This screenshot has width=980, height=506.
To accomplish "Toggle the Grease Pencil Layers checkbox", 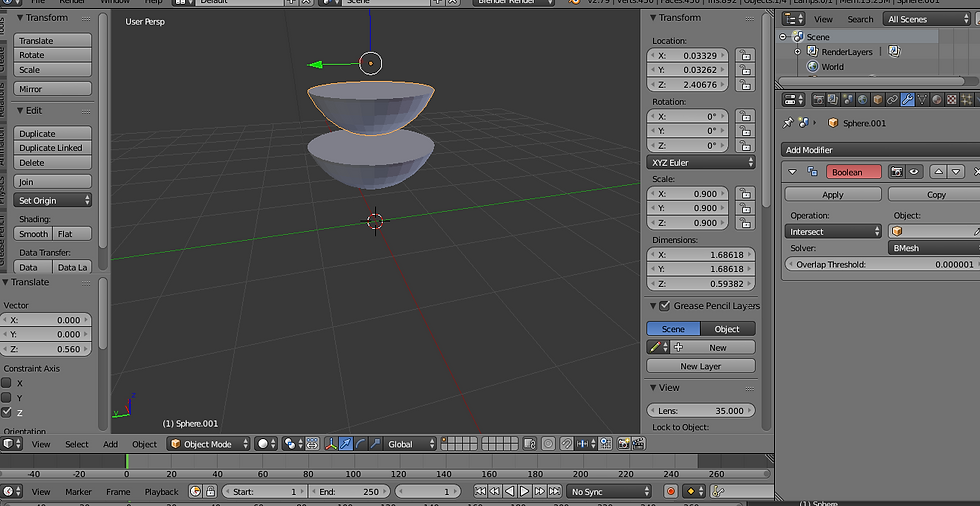I will coord(665,305).
